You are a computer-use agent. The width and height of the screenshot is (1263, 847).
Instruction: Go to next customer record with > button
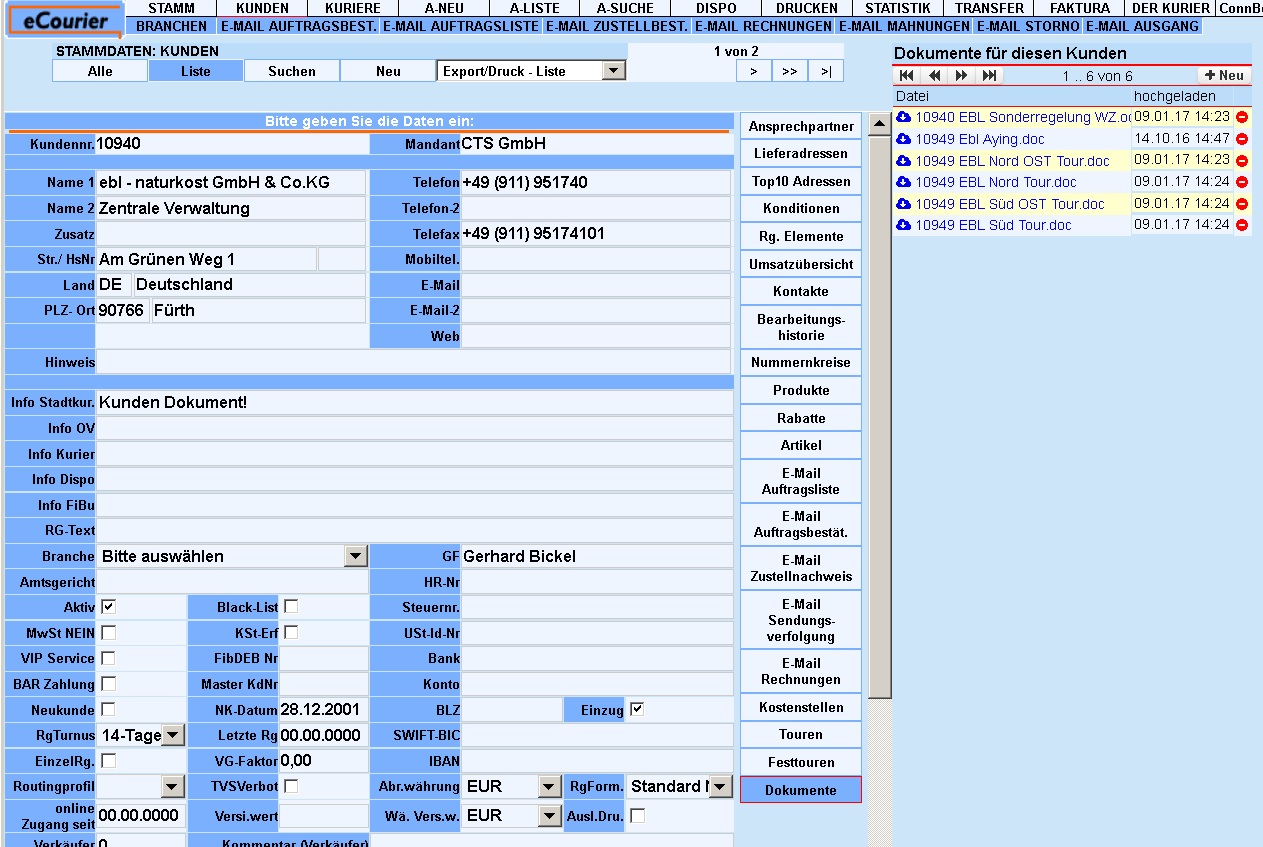pyautogui.click(x=754, y=71)
